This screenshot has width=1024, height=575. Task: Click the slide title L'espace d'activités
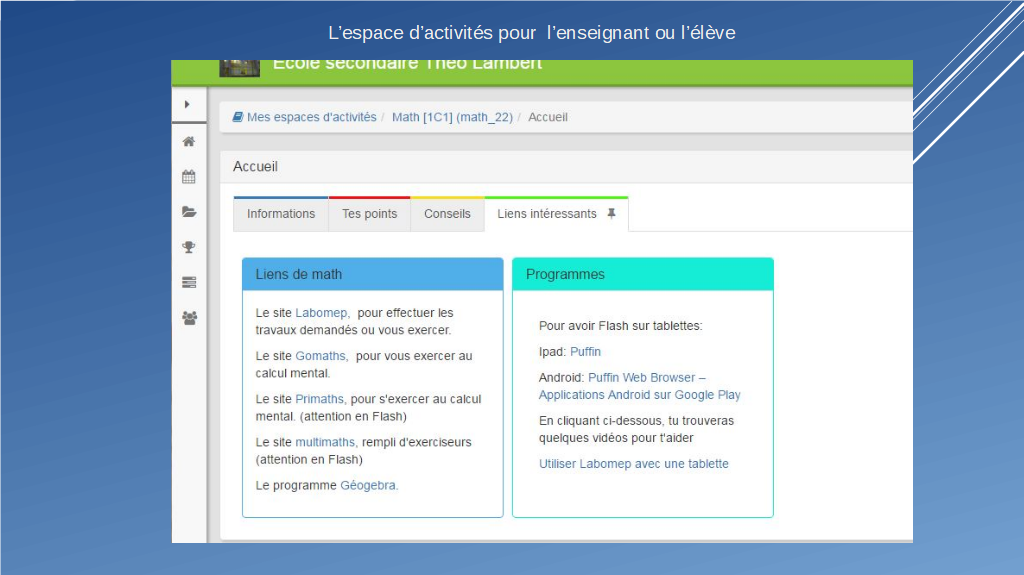[x=532, y=33]
